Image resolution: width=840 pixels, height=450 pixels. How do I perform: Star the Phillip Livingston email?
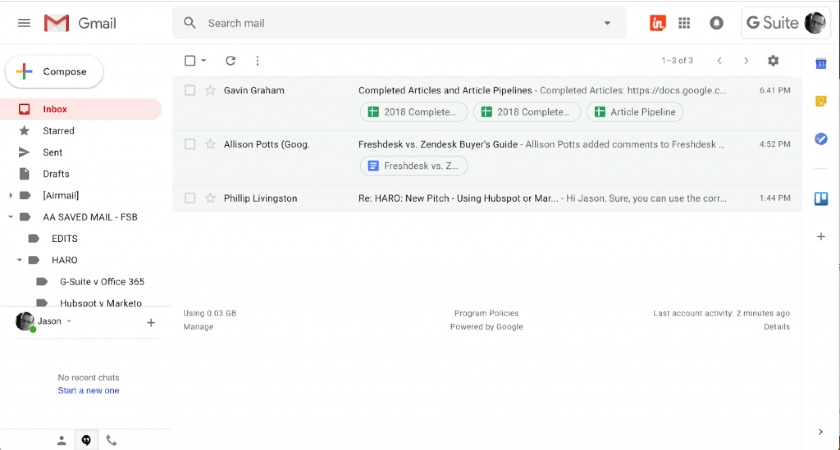(210, 198)
